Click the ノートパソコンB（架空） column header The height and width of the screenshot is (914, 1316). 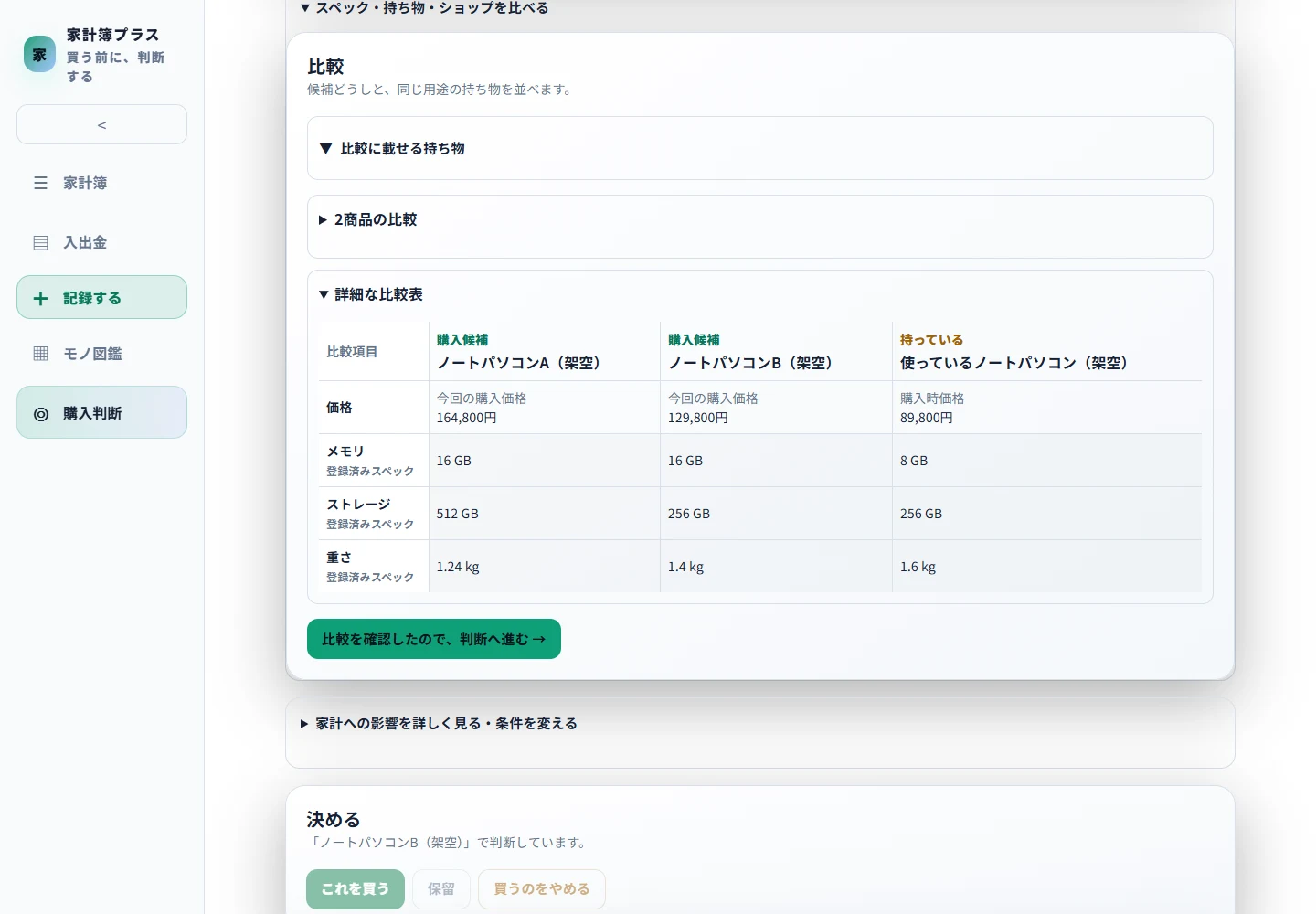(776, 351)
